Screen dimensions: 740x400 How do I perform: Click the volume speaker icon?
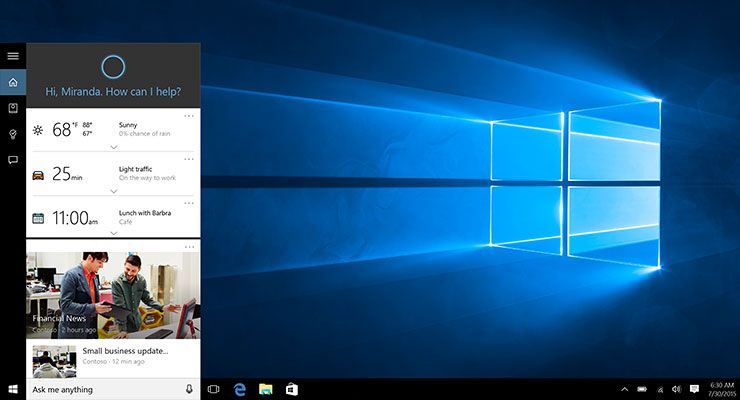coord(677,389)
